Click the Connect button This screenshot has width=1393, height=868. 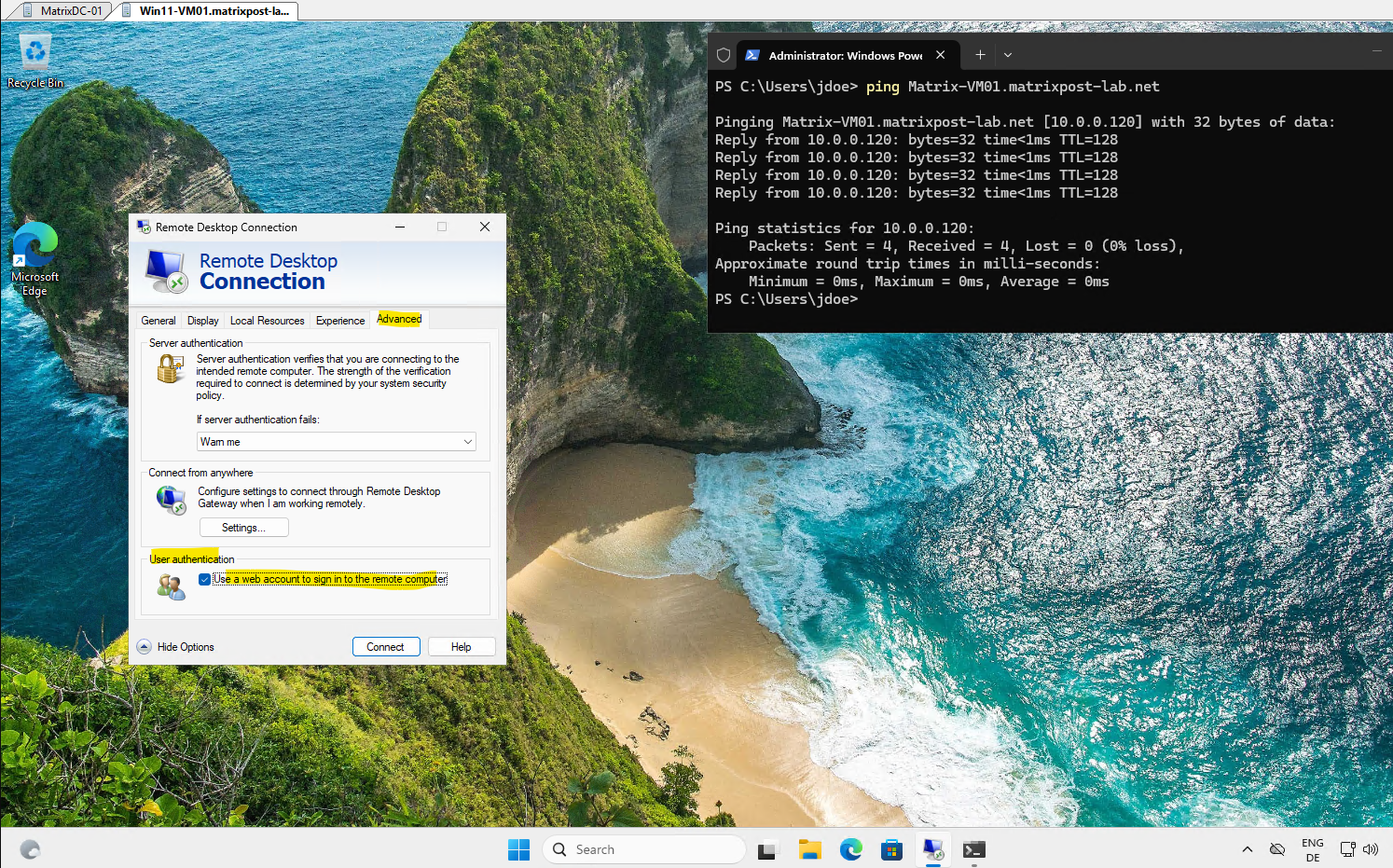point(386,647)
